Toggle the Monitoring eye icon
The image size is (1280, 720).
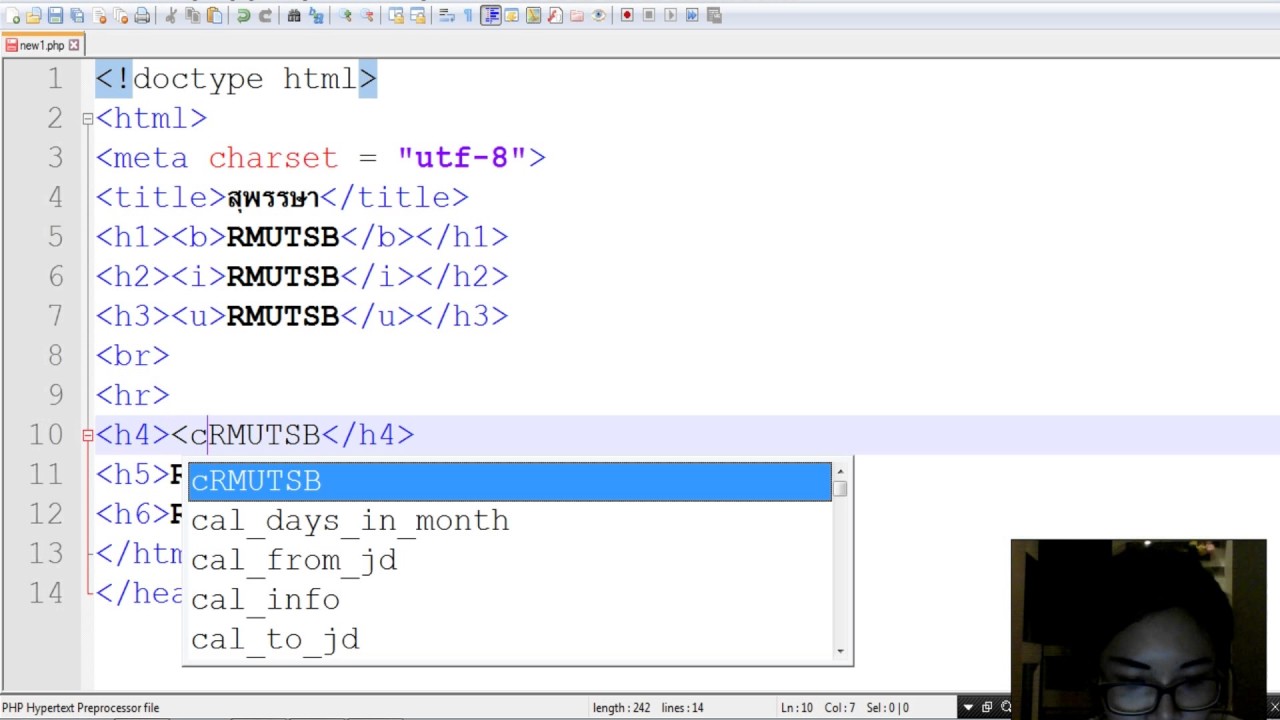pos(598,15)
